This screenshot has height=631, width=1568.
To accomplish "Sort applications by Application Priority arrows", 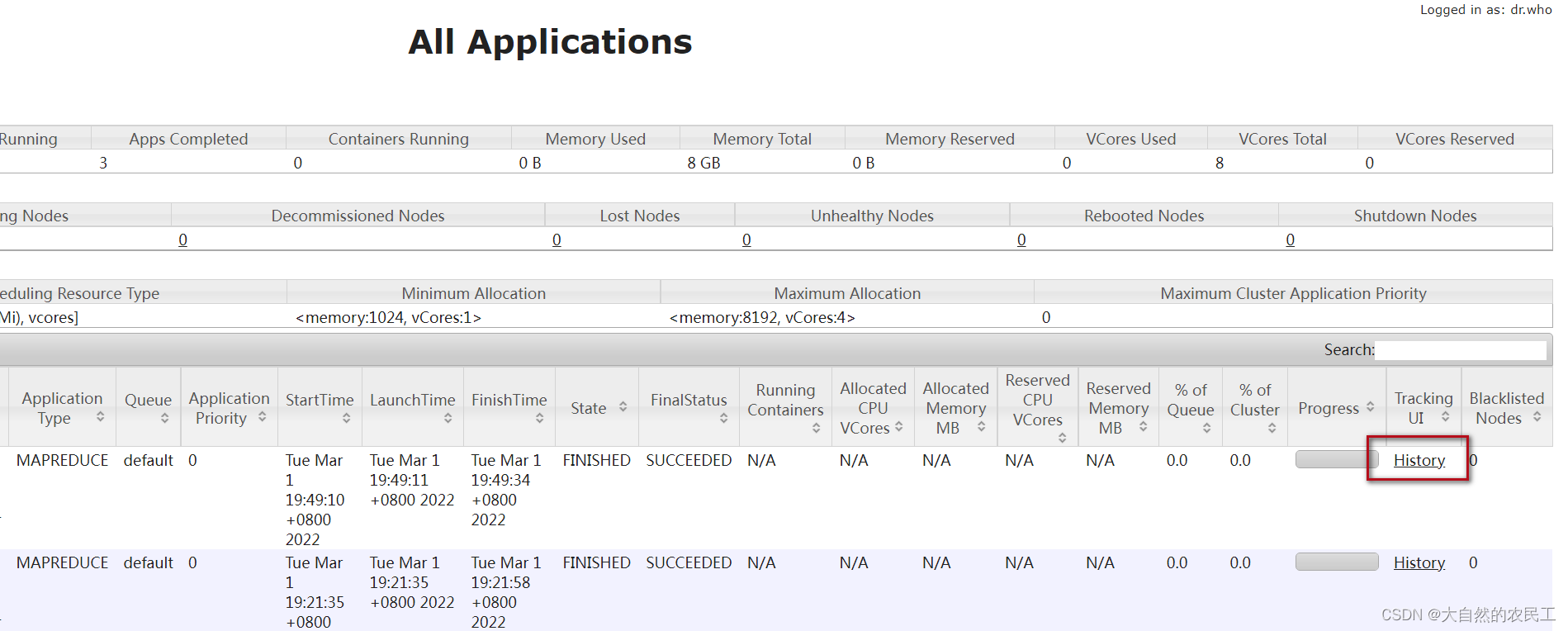I will (263, 417).
